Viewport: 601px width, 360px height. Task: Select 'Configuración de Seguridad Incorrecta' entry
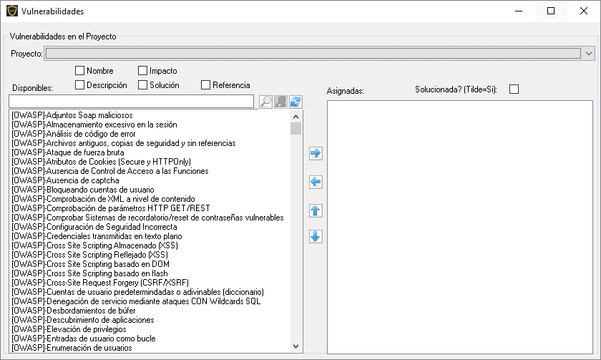click(94, 227)
